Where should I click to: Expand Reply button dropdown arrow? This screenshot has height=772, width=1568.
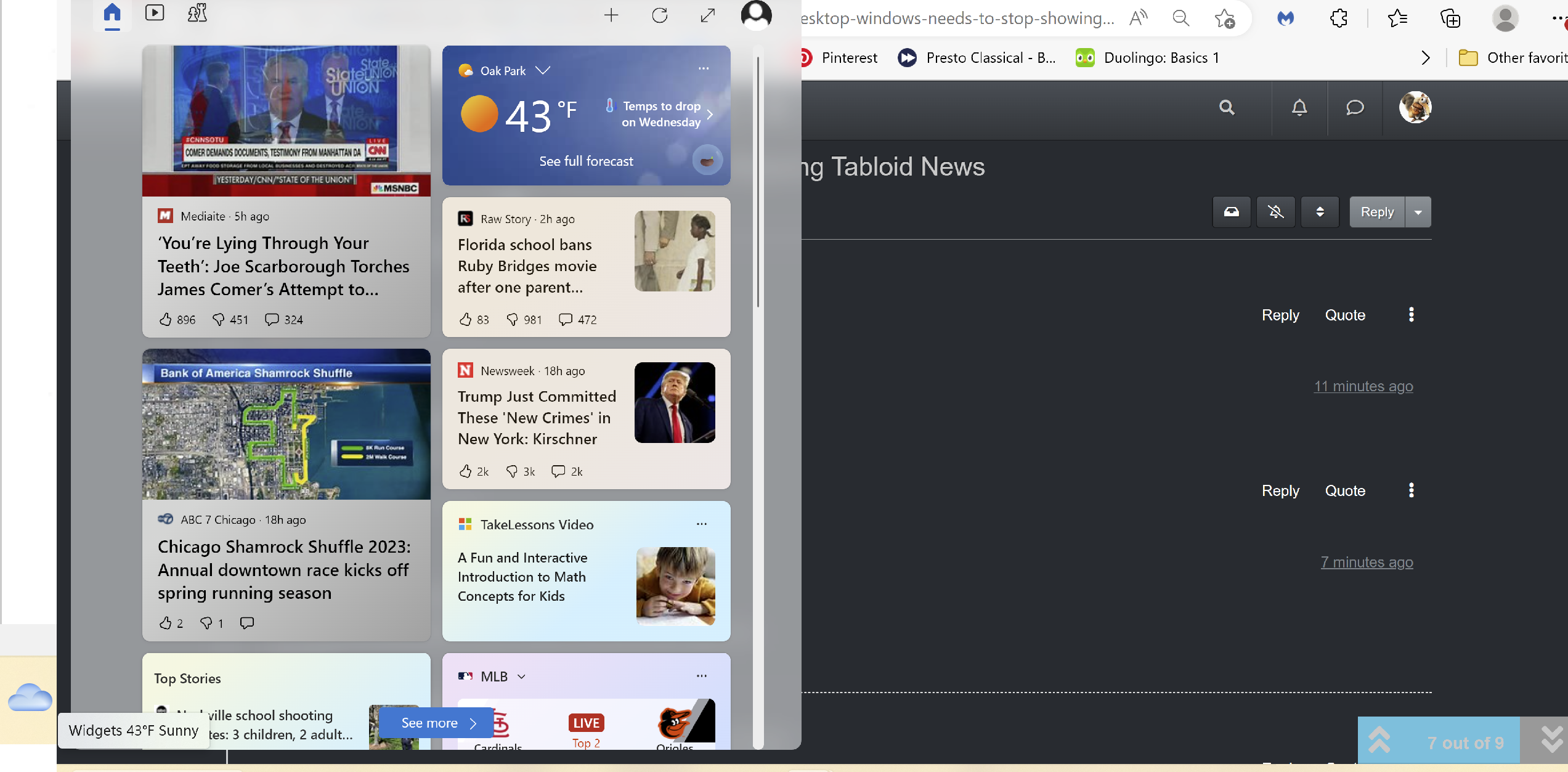click(x=1418, y=212)
